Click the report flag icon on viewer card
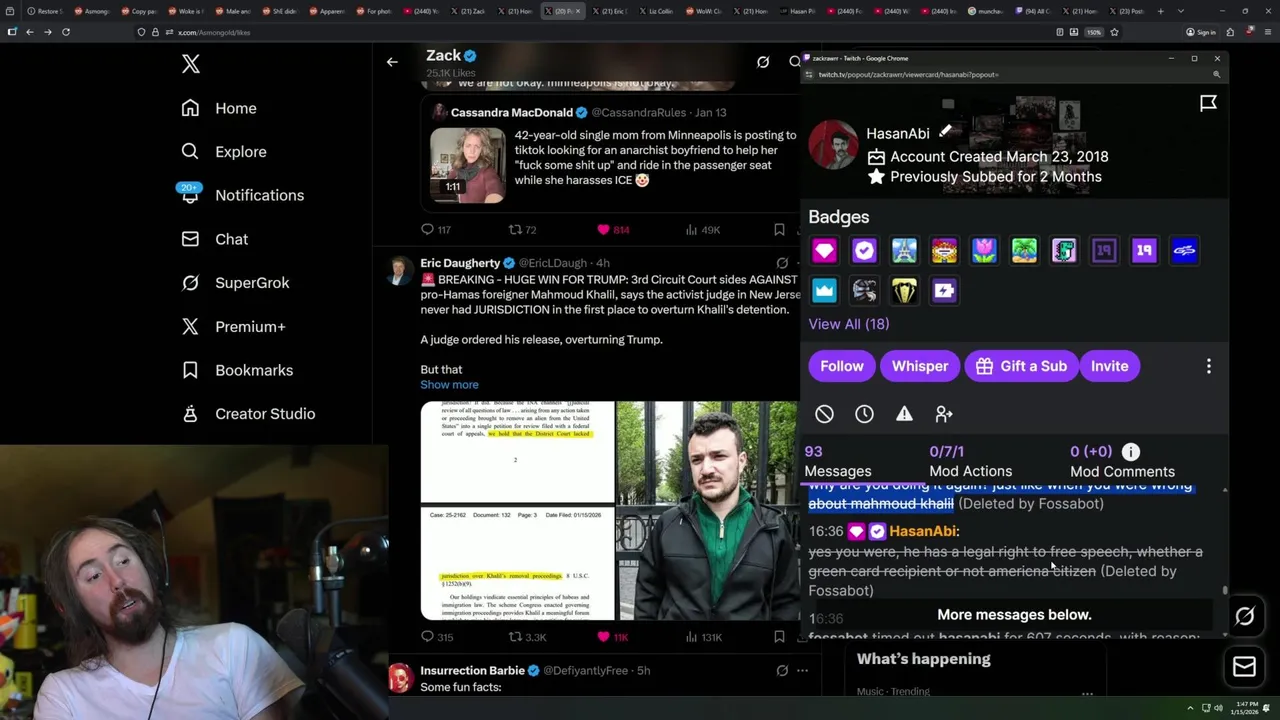This screenshot has height=720, width=1280. pos(1208,103)
